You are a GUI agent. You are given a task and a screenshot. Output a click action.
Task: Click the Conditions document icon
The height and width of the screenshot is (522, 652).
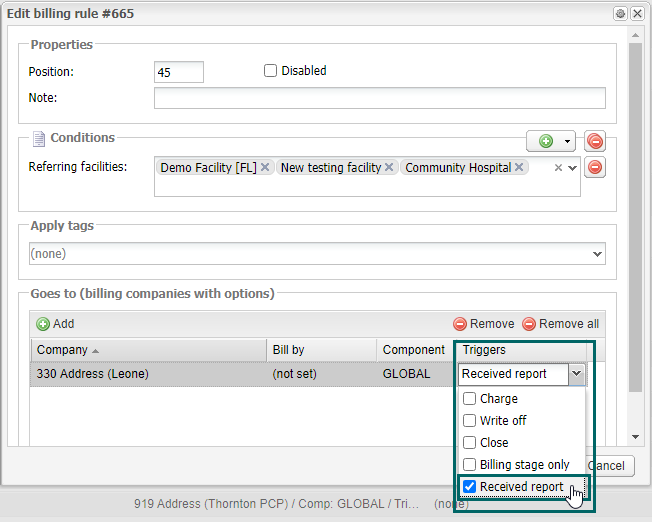click(39, 139)
